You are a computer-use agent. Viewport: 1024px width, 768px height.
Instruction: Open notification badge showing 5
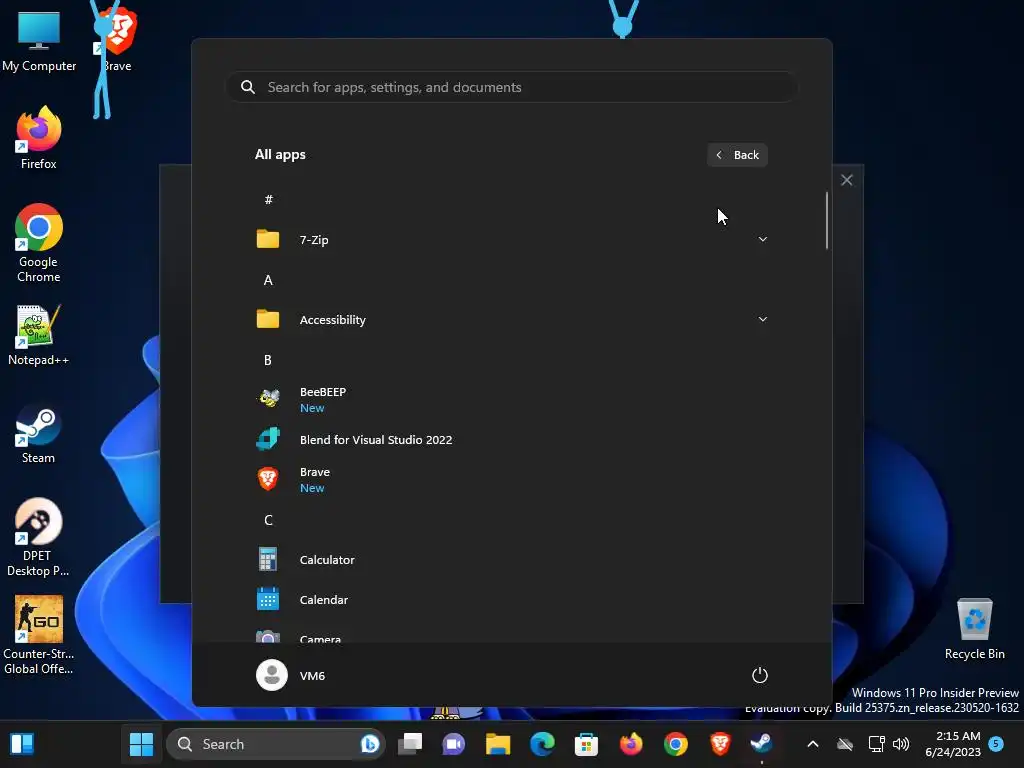tap(996, 743)
